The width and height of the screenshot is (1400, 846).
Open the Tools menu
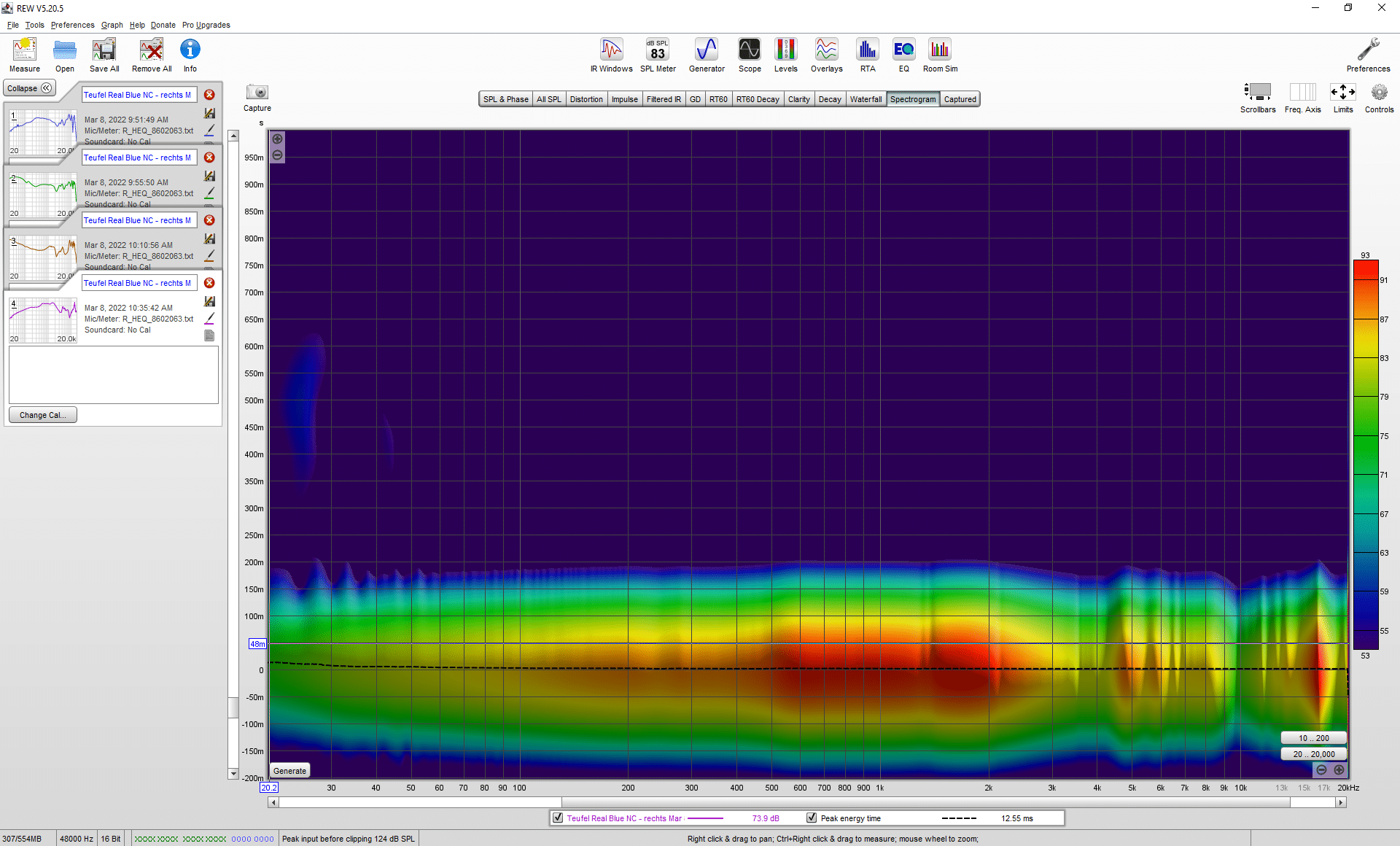click(x=34, y=25)
